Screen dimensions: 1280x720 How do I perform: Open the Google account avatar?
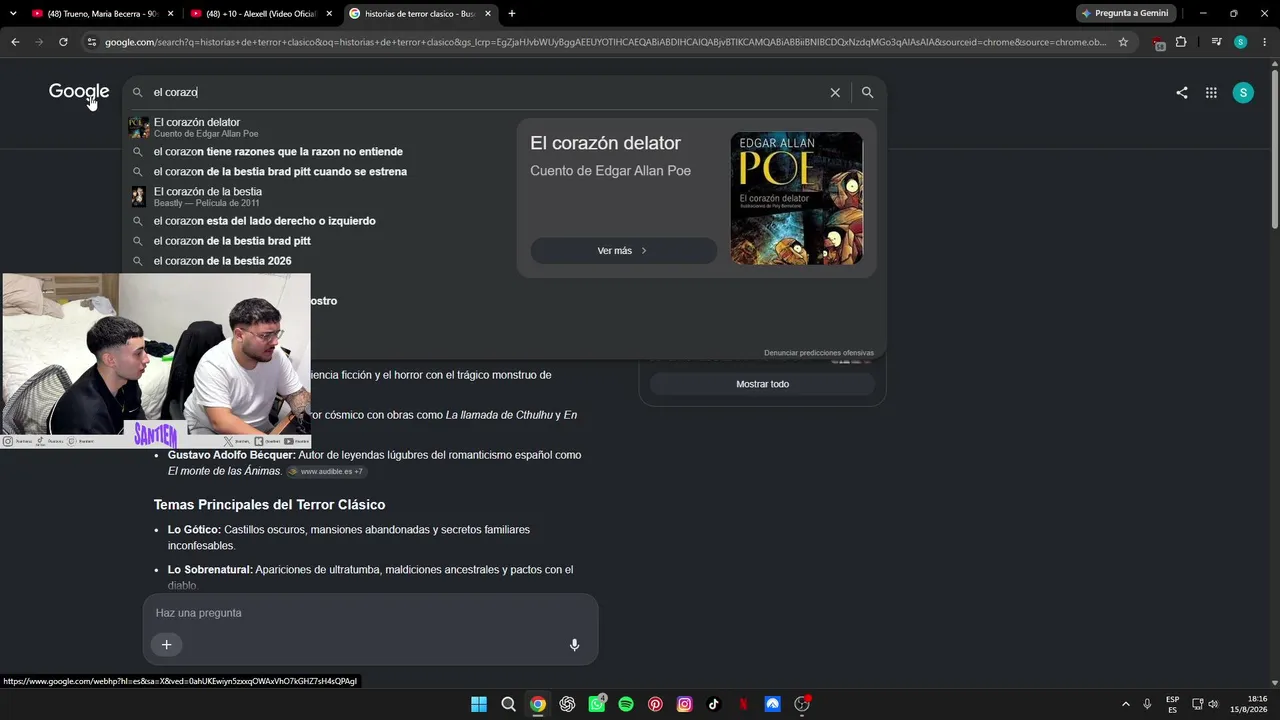coord(1243,93)
